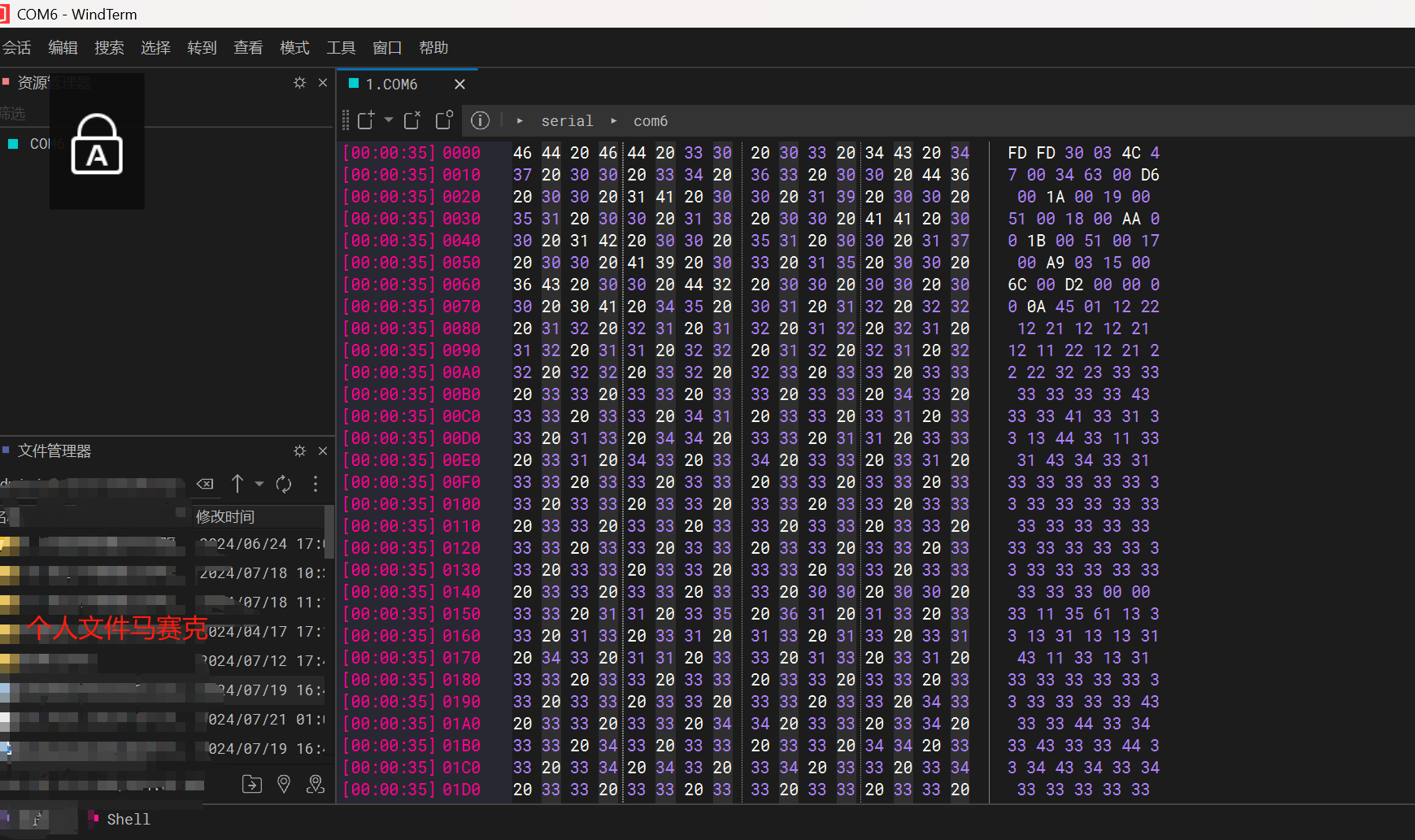Click the location pin icon
Screen dimensions: 1415x840
pos(284,784)
